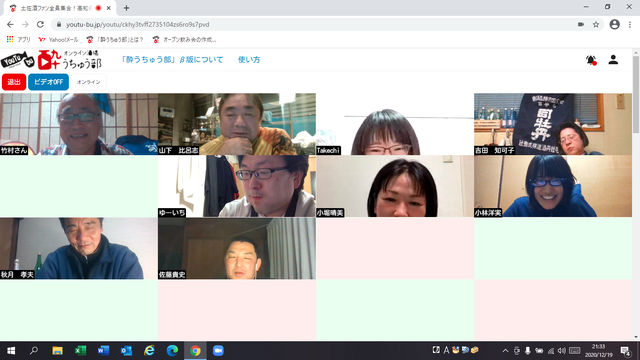The width and height of the screenshot is (640, 360).
Task: Open Excel from the taskbar
Action: (x=80, y=351)
